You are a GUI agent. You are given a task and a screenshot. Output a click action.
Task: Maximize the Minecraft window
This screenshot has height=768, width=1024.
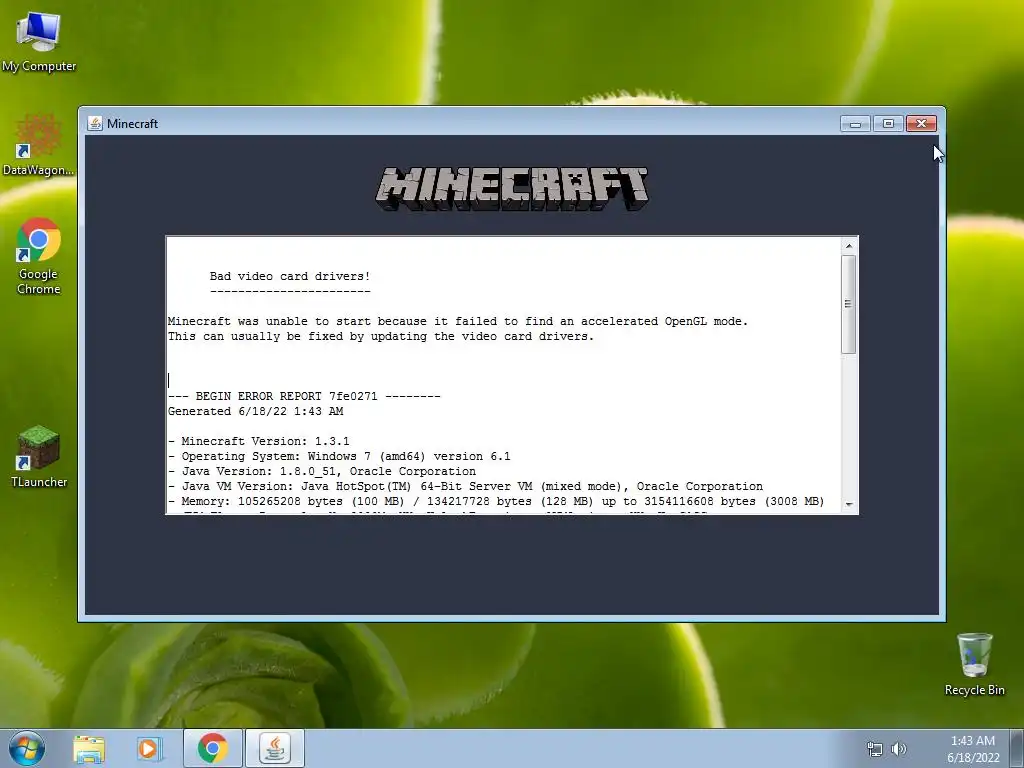click(888, 123)
